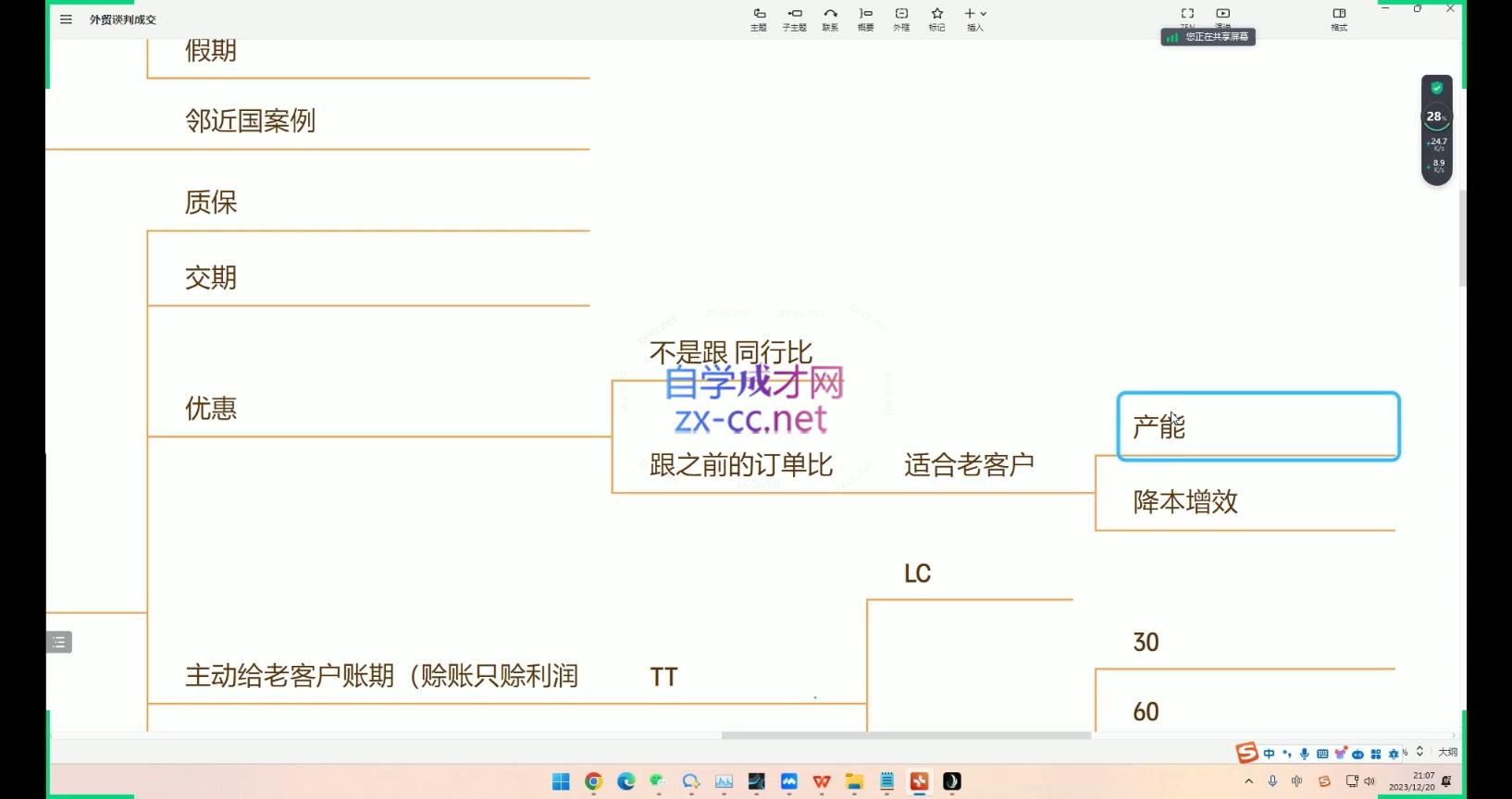Expand the system tray hidden icons chevron
Image resolution: width=1512 pixels, height=799 pixels.
[x=1248, y=781]
